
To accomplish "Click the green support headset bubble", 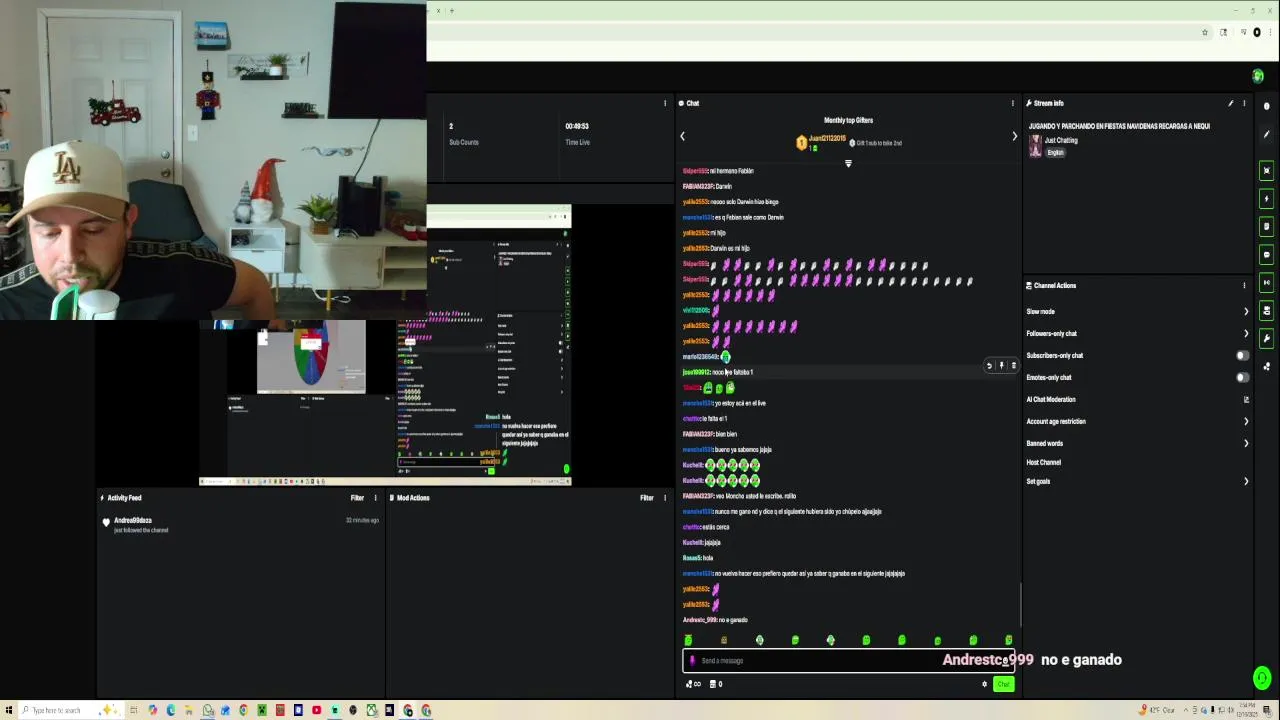I will pos(1262,679).
